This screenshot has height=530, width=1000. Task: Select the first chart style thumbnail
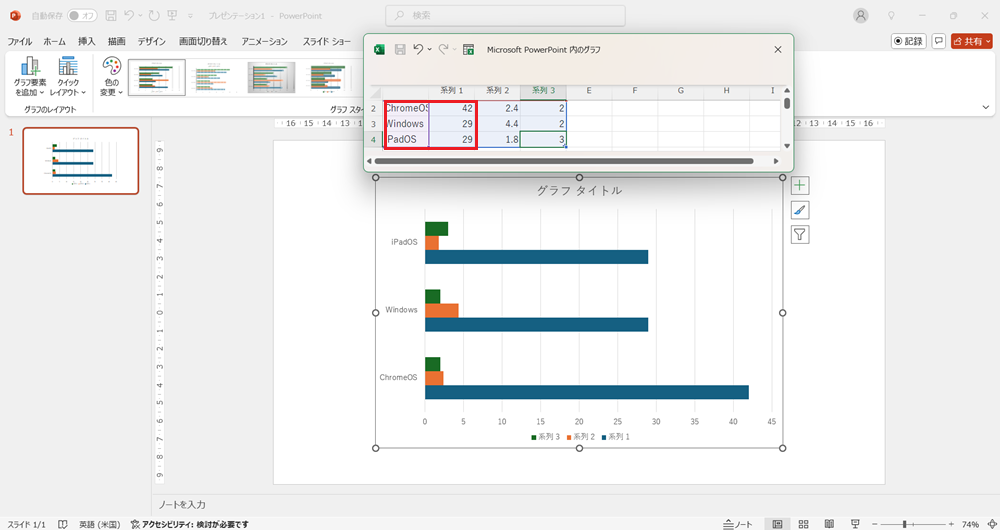[157, 78]
